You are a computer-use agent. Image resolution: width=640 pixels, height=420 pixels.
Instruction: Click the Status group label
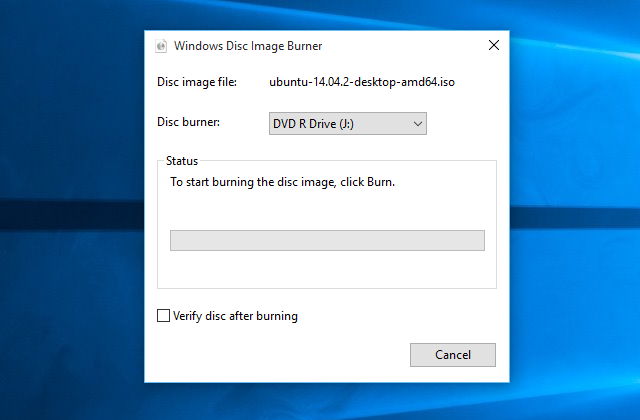(x=182, y=161)
